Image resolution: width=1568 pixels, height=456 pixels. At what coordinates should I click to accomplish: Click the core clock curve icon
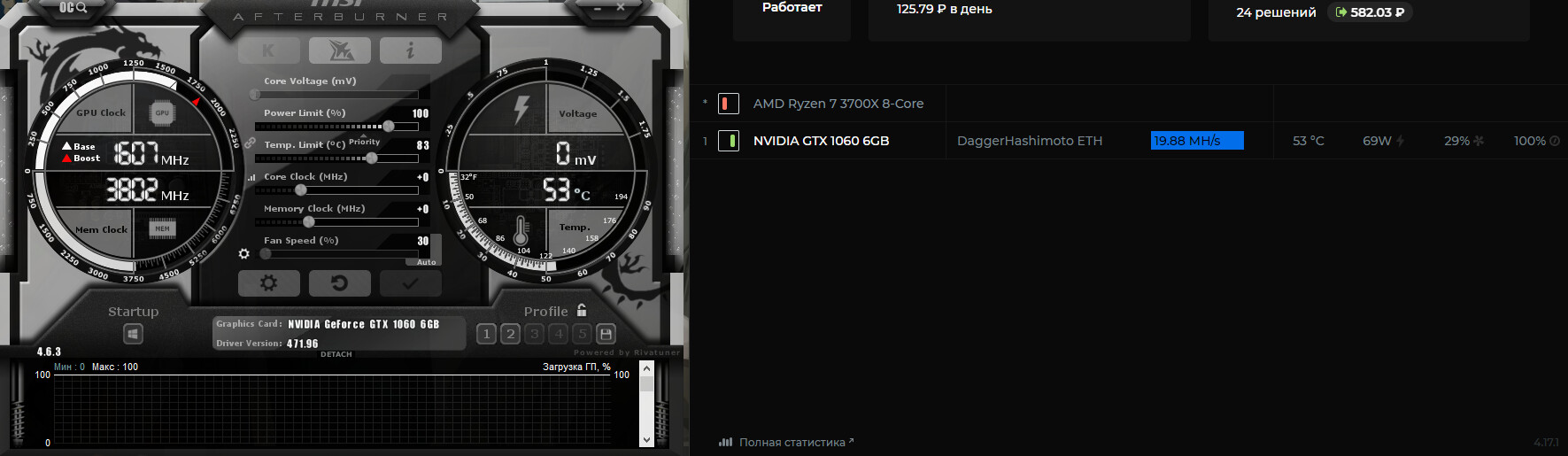pos(251,177)
